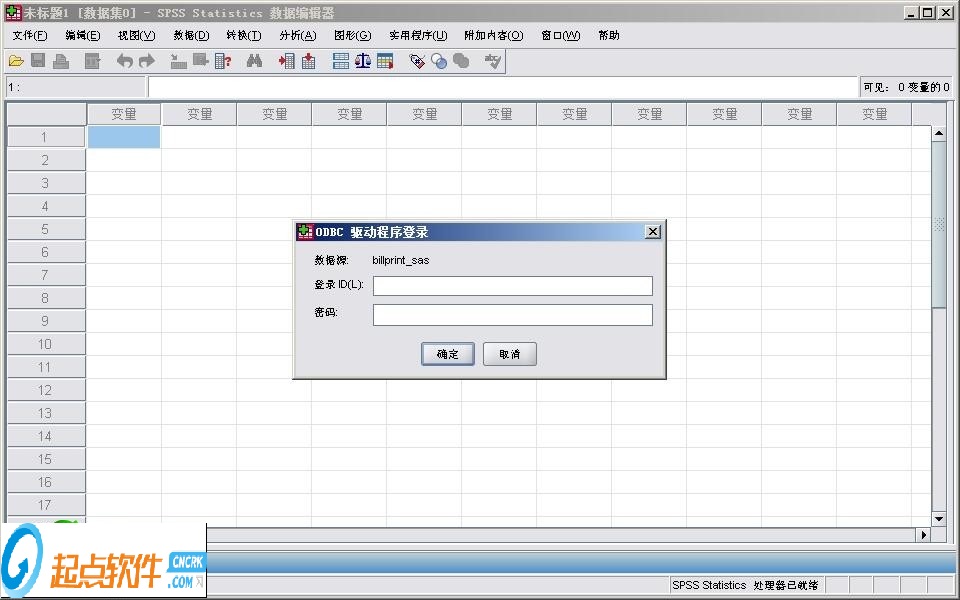Click vertical scrollbar up arrow
The height and width of the screenshot is (600, 960).
(939, 133)
